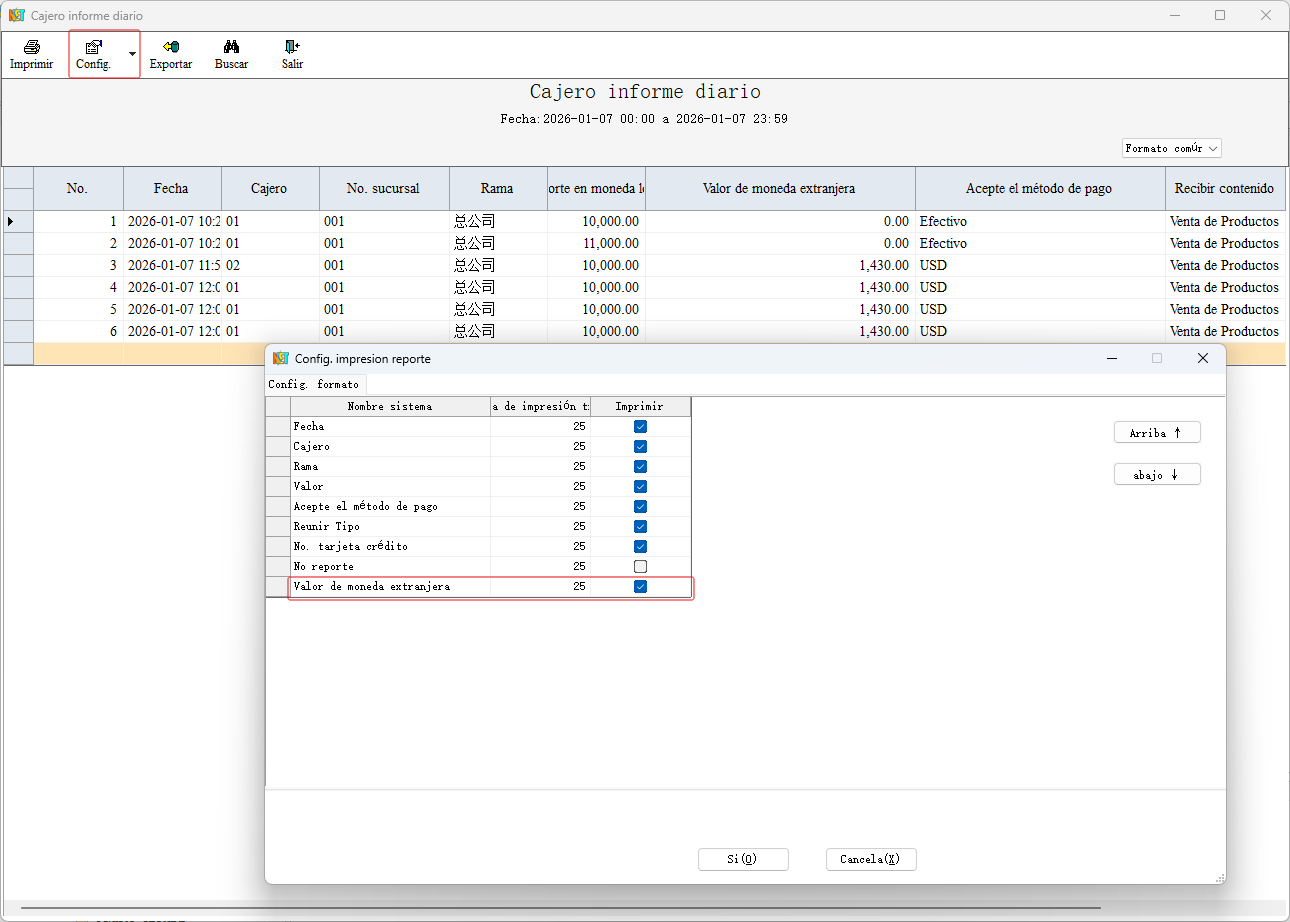Click the Config. impresion reporte dialog icon
The width and height of the screenshot is (1290, 922).
click(281, 358)
